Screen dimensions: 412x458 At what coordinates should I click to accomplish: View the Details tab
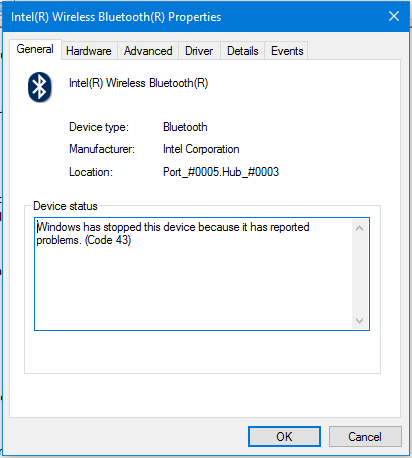click(243, 51)
